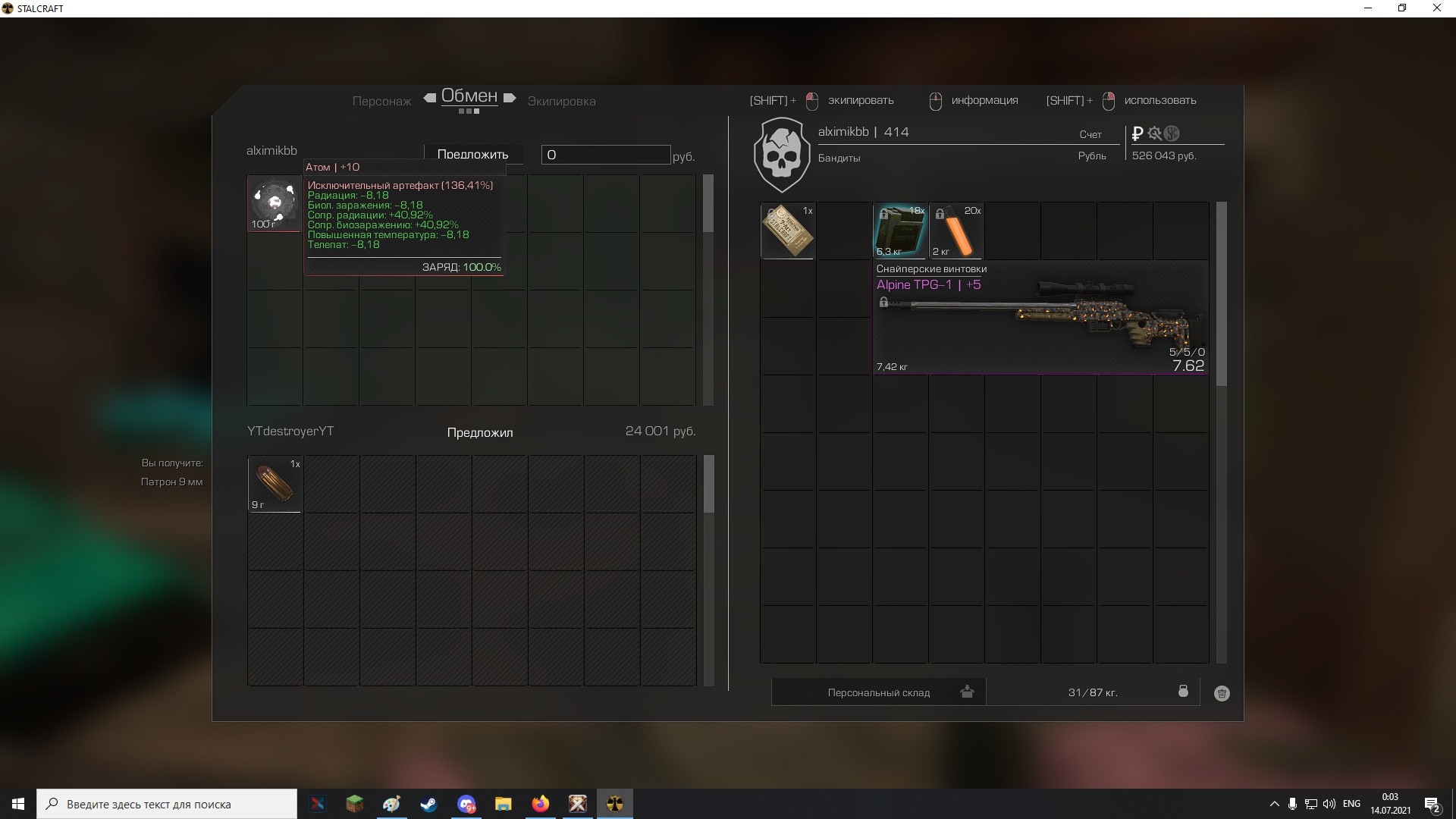Click the personal storage box icon

967,692
